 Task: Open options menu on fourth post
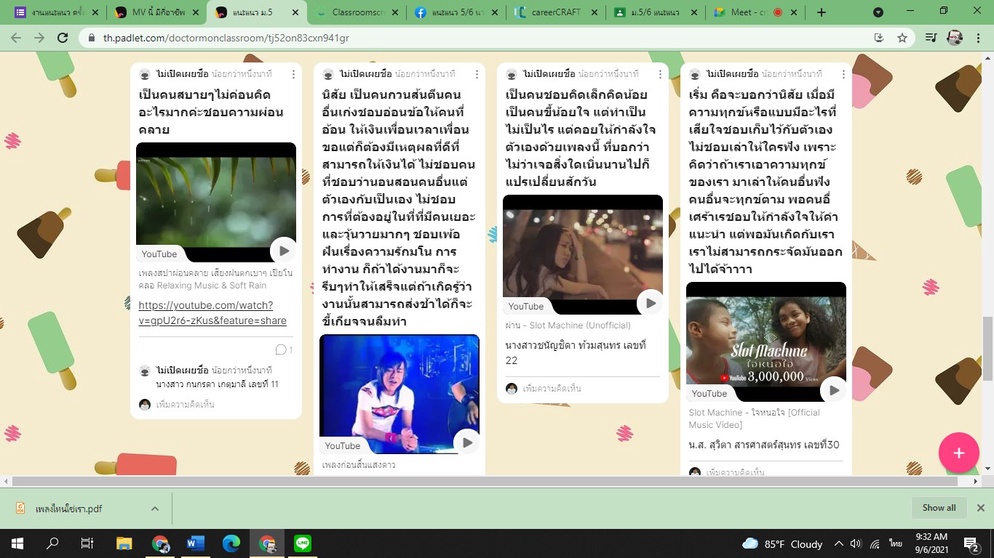[843, 74]
